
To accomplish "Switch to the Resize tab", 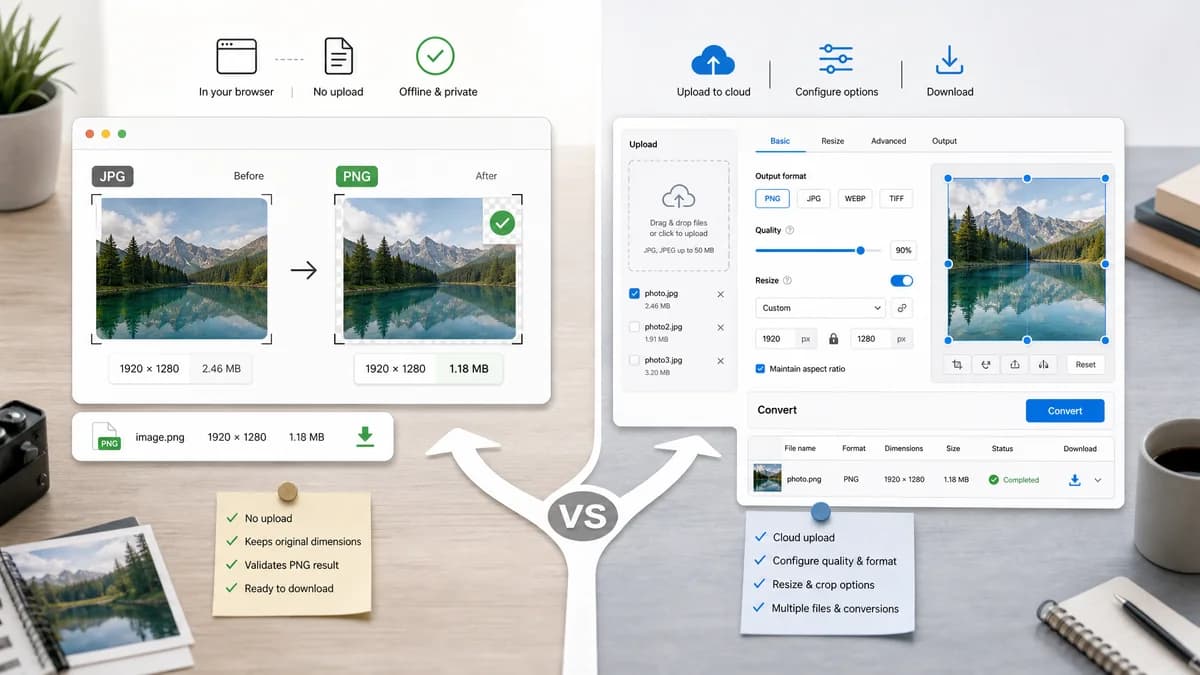I will 833,141.
